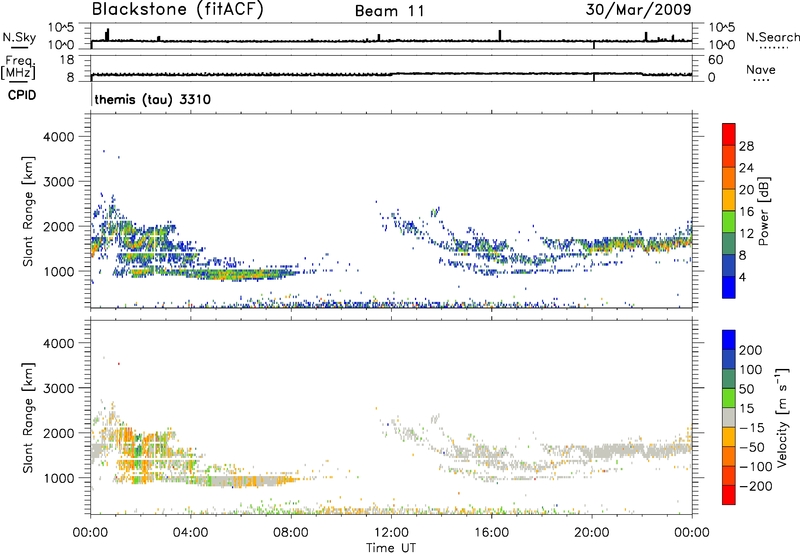Click the solid line sample under N.Sky
Viewport: 800px width, 554px height.
point(19,47)
